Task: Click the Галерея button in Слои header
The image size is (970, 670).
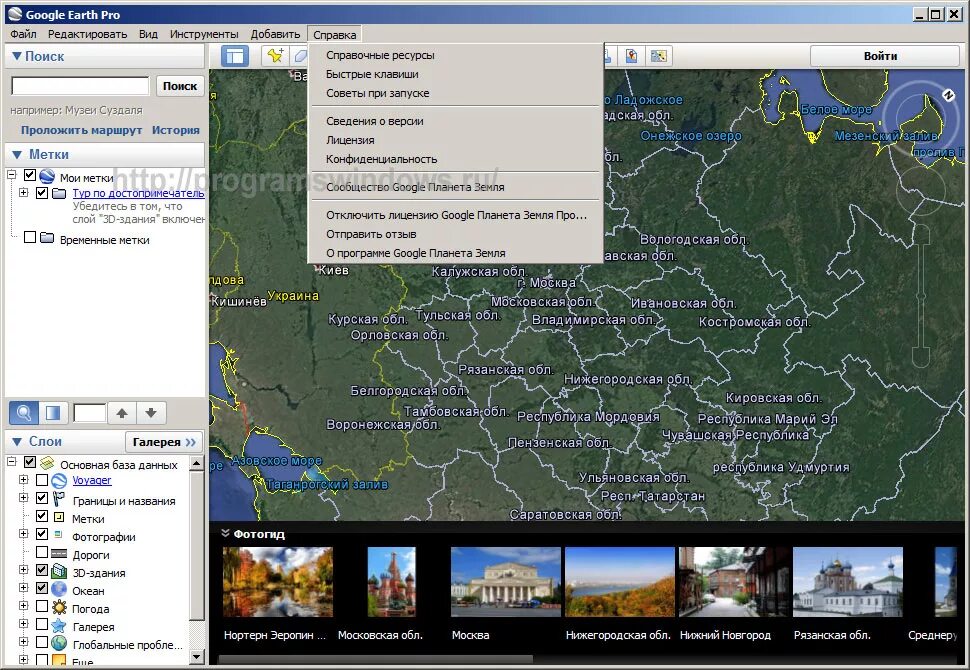Action: [164, 442]
